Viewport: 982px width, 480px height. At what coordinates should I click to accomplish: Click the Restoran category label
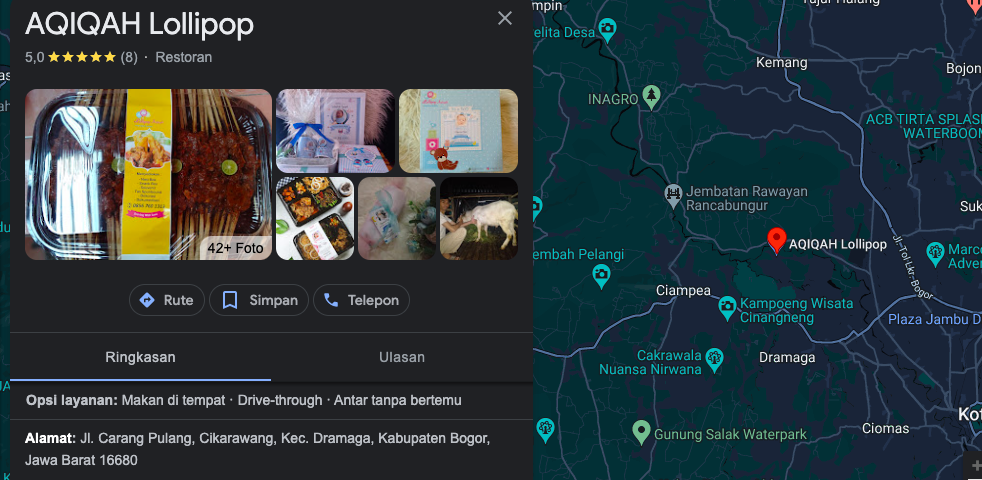coord(183,57)
